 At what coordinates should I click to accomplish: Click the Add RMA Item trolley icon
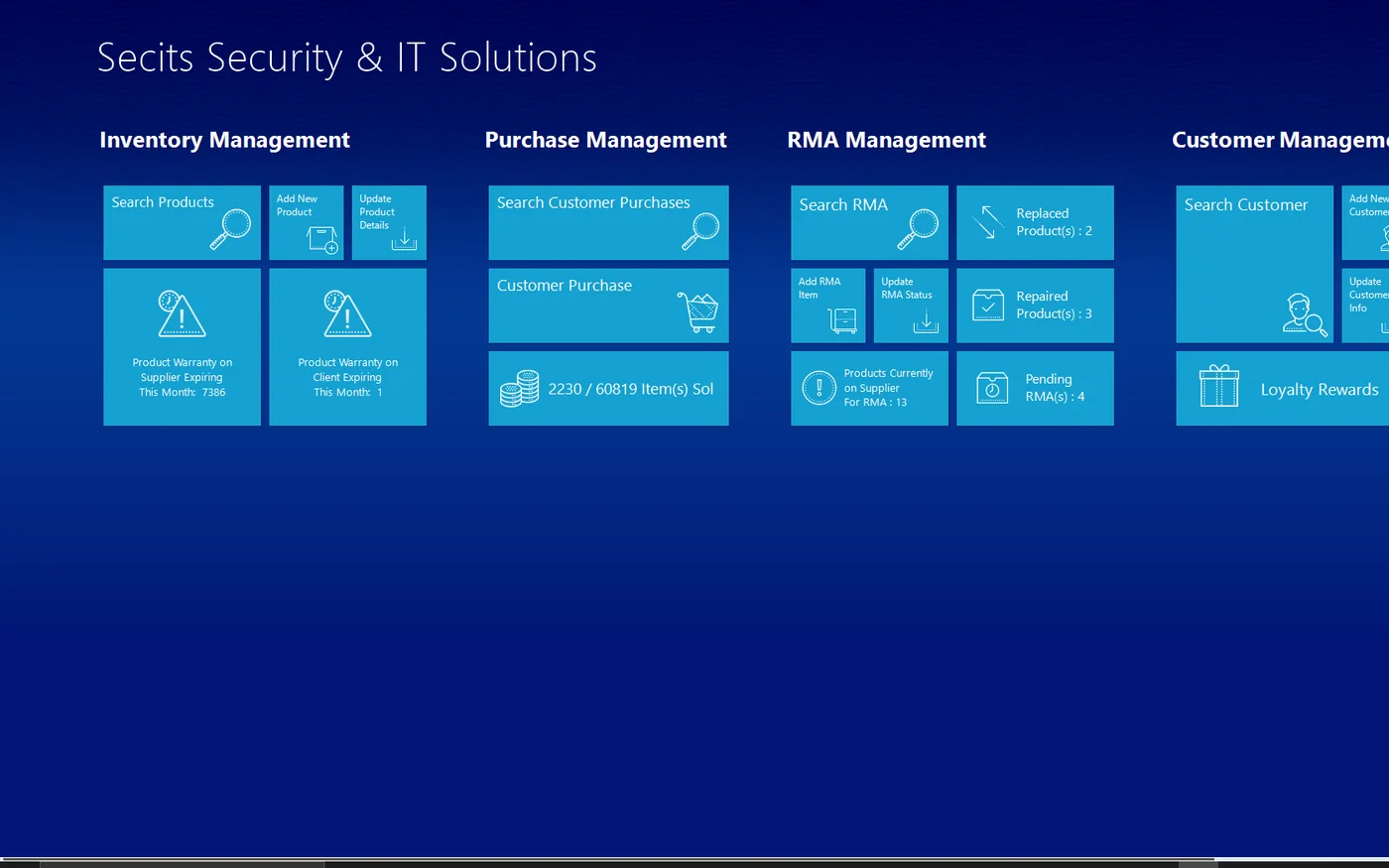[841, 320]
